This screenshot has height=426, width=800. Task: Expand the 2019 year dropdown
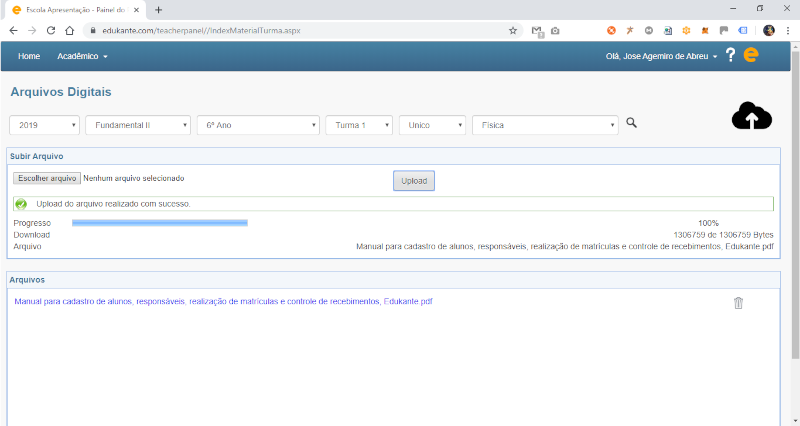(x=45, y=125)
